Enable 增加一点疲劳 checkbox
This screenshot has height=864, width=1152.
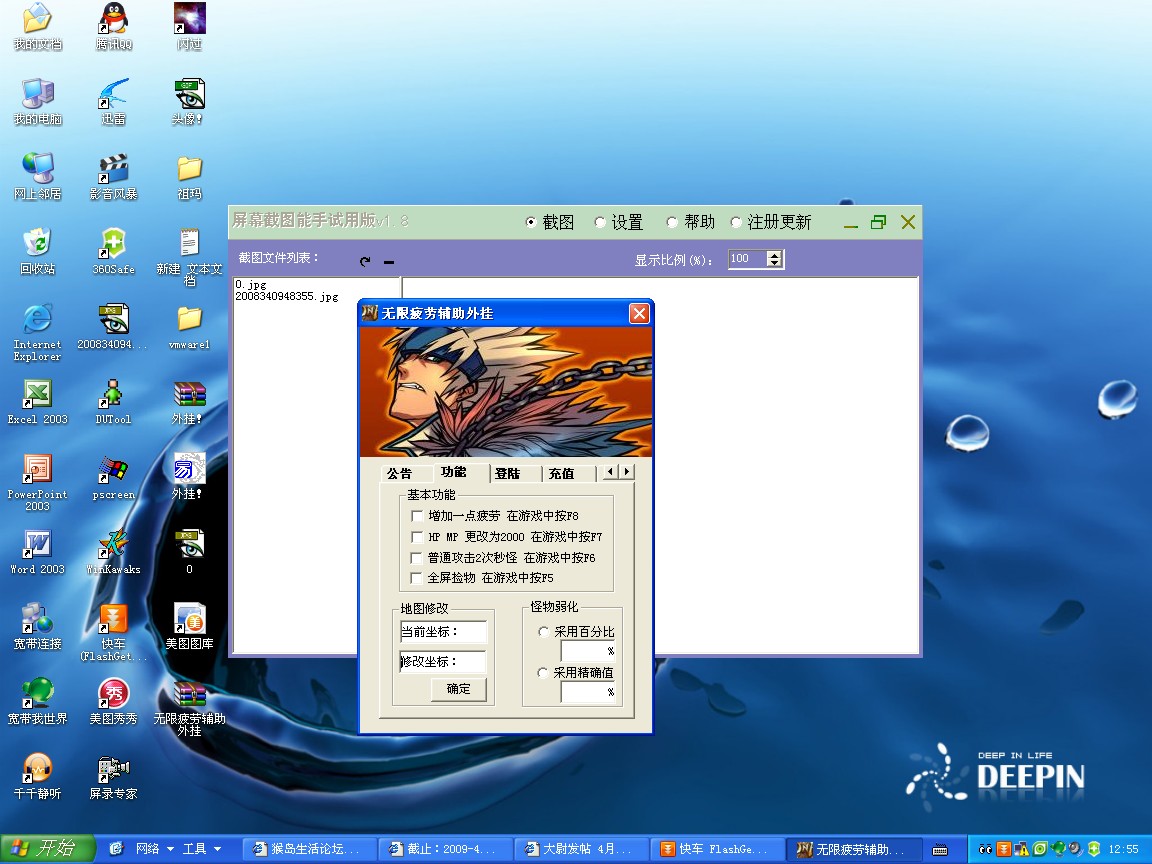point(417,516)
